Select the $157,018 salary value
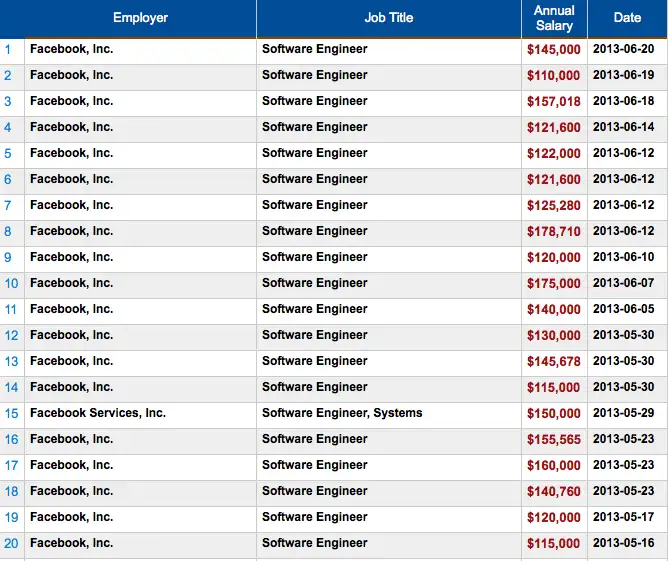The width and height of the screenshot is (668, 561). click(x=553, y=101)
